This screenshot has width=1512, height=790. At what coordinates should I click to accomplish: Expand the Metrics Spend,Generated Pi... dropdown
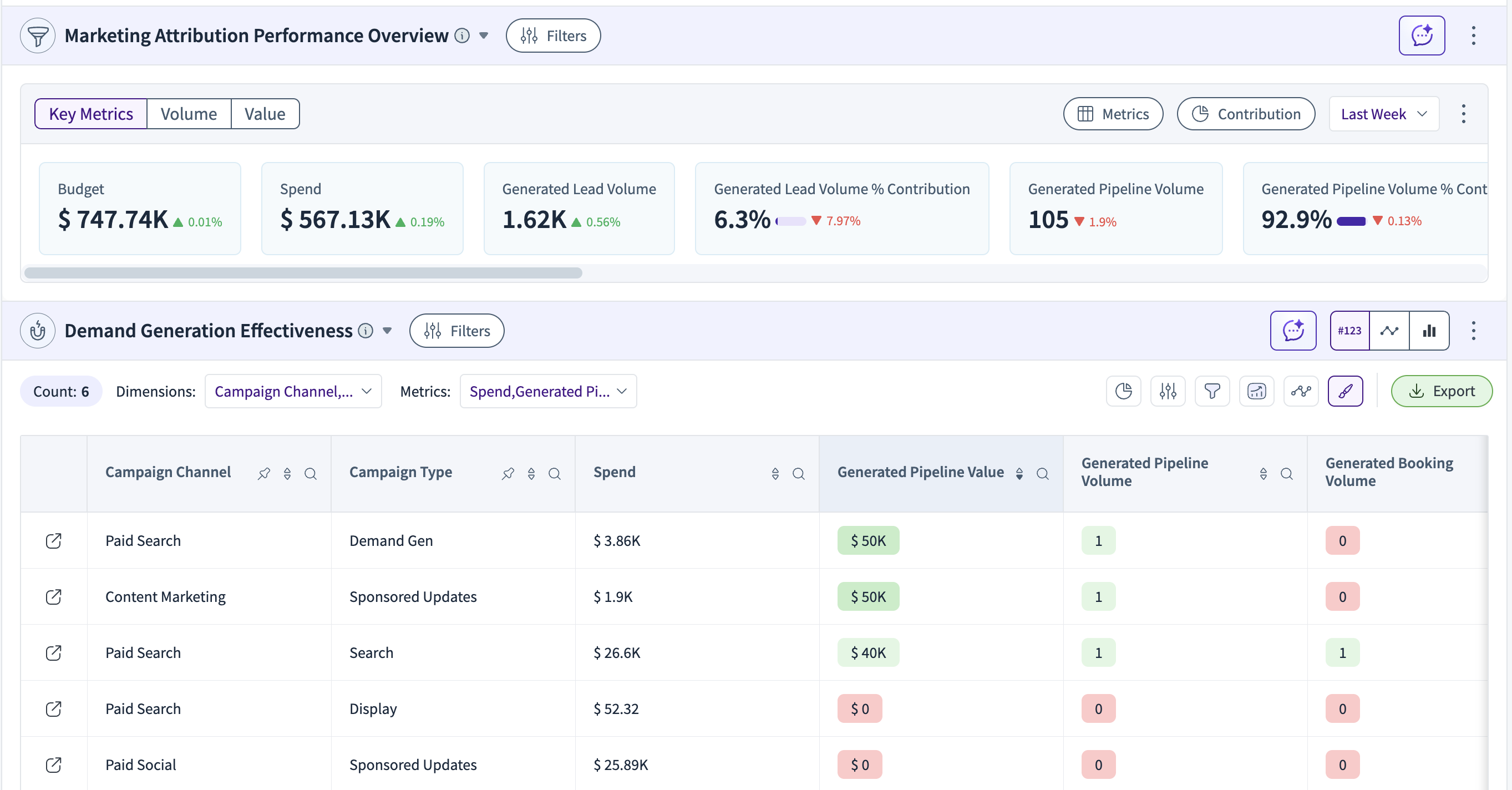(x=547, y=391)
